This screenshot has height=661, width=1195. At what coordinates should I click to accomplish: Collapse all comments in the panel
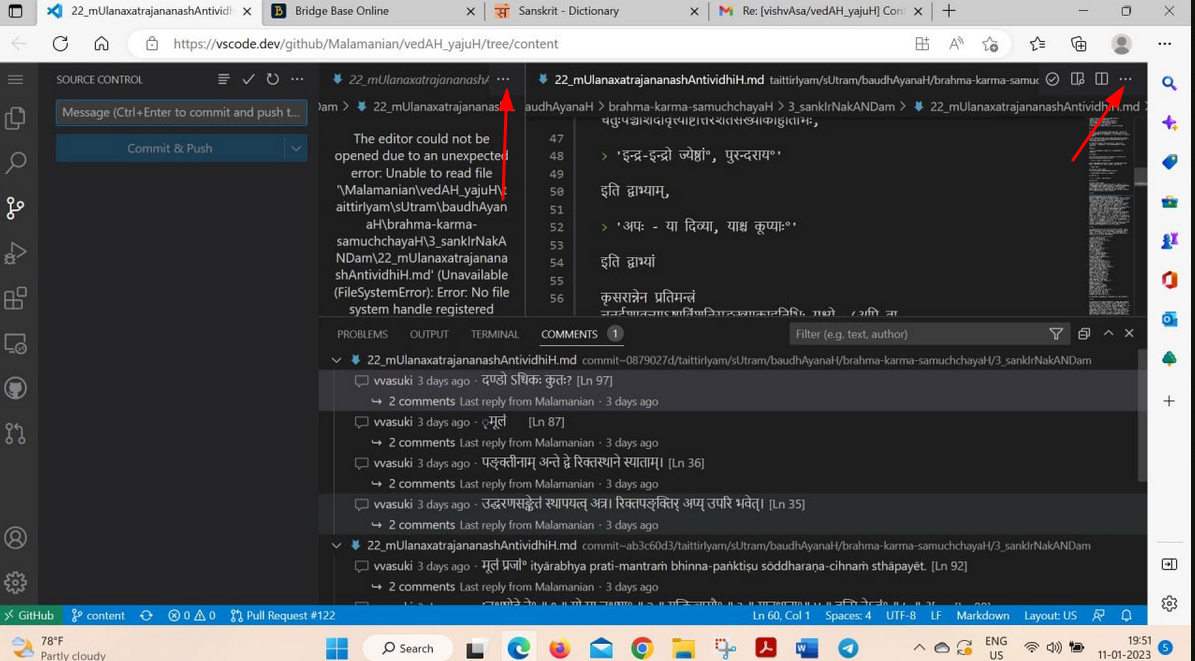pos(1084,334)
